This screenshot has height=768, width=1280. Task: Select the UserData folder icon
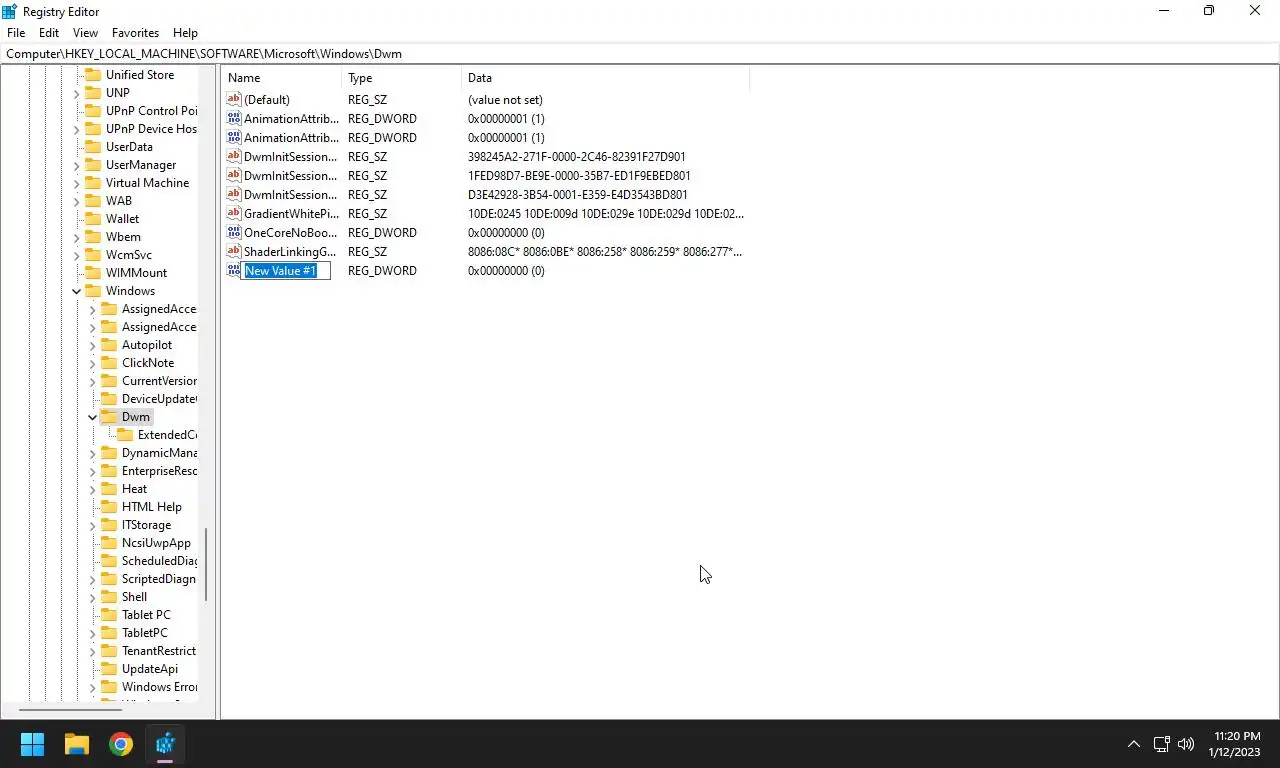pyautogui.click(x=93, y=147)
